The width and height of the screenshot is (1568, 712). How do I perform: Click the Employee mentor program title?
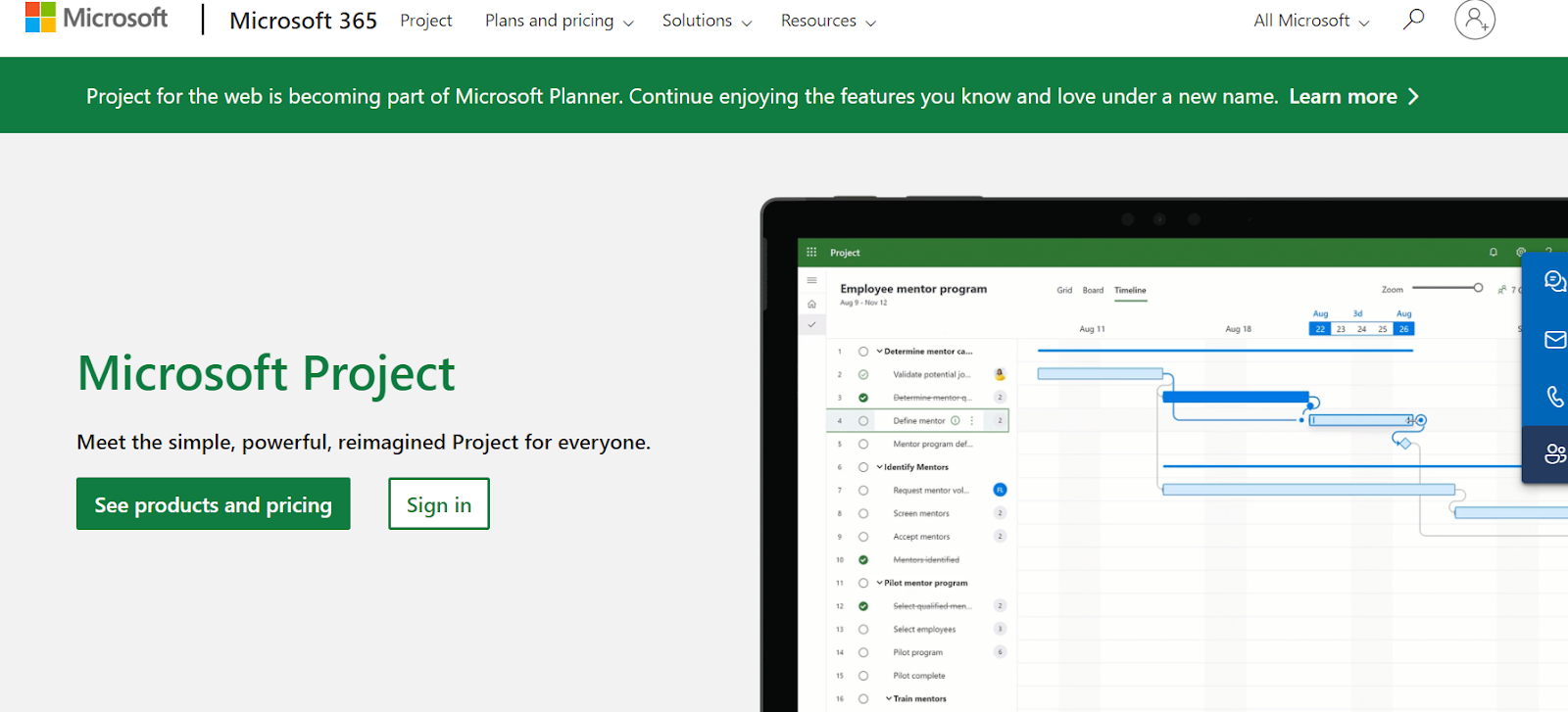(913, 289)
